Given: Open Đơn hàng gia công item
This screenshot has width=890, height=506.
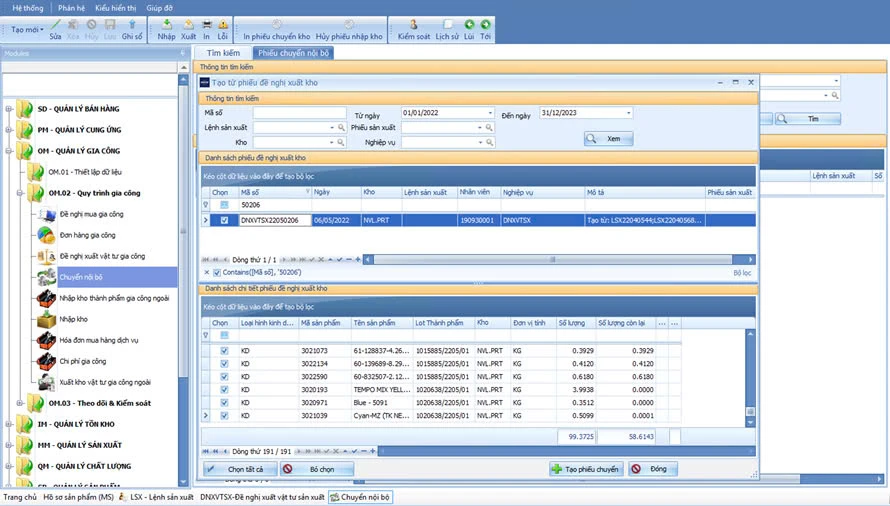Looking at the screenshot, I should [x=87, y=235].
